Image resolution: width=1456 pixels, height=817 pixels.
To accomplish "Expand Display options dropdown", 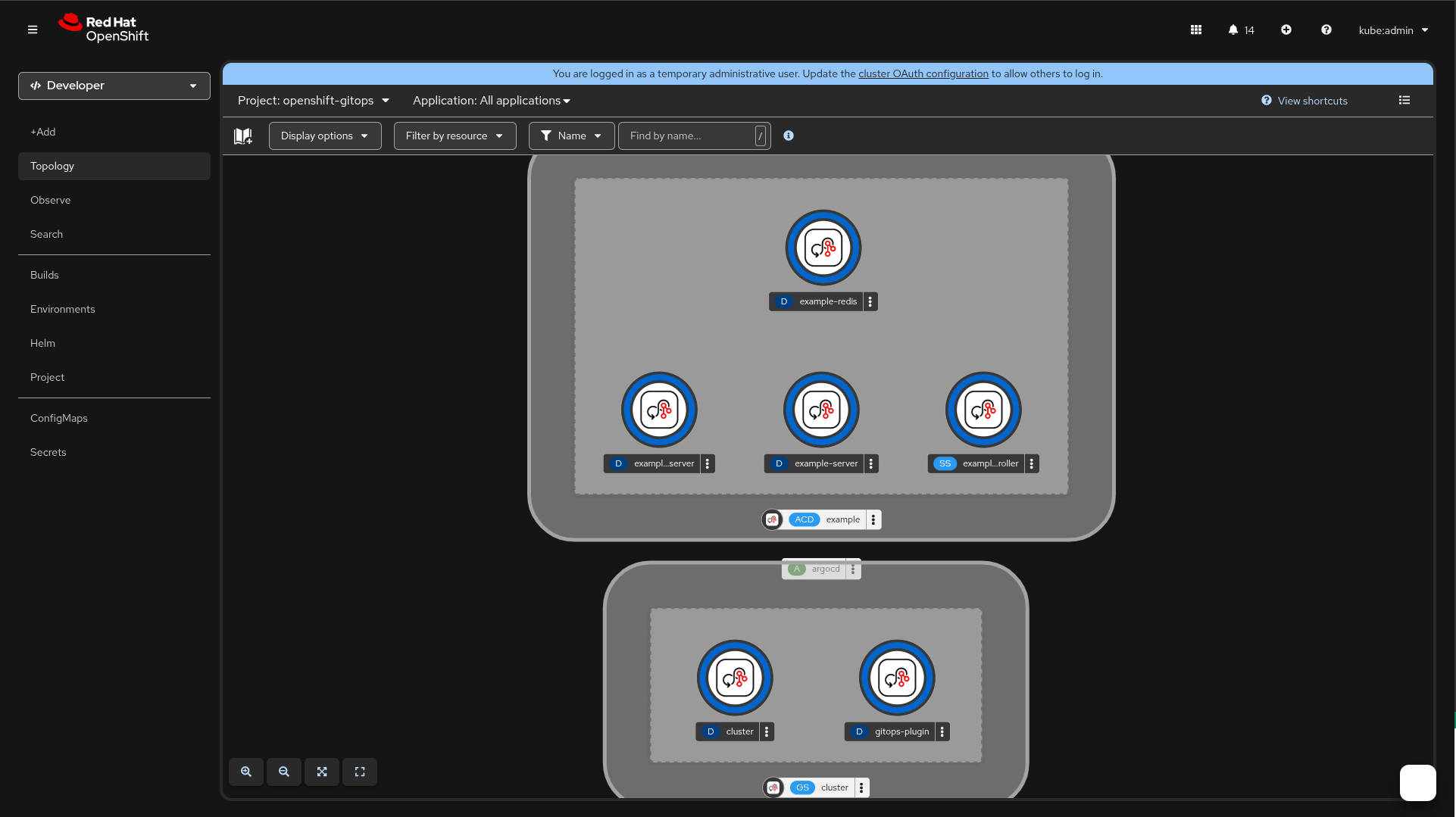I will point(325,136).
